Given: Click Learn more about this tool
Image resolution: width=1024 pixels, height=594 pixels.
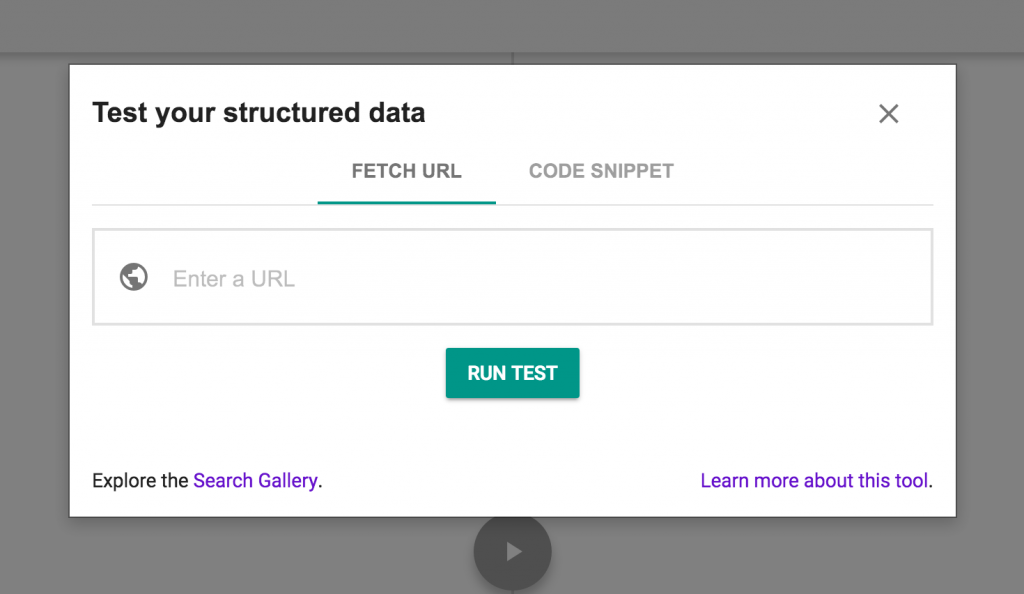Looking at the screenshot, I should point(814,480).
